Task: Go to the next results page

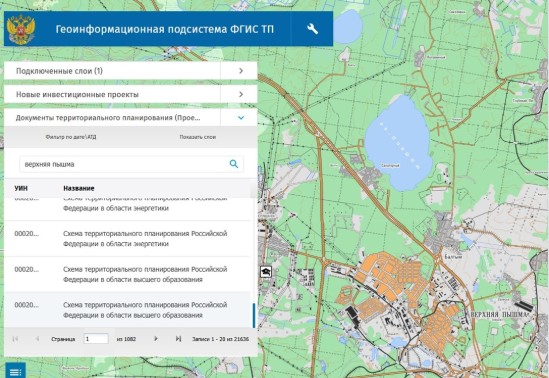Action: tap(156, 338)
